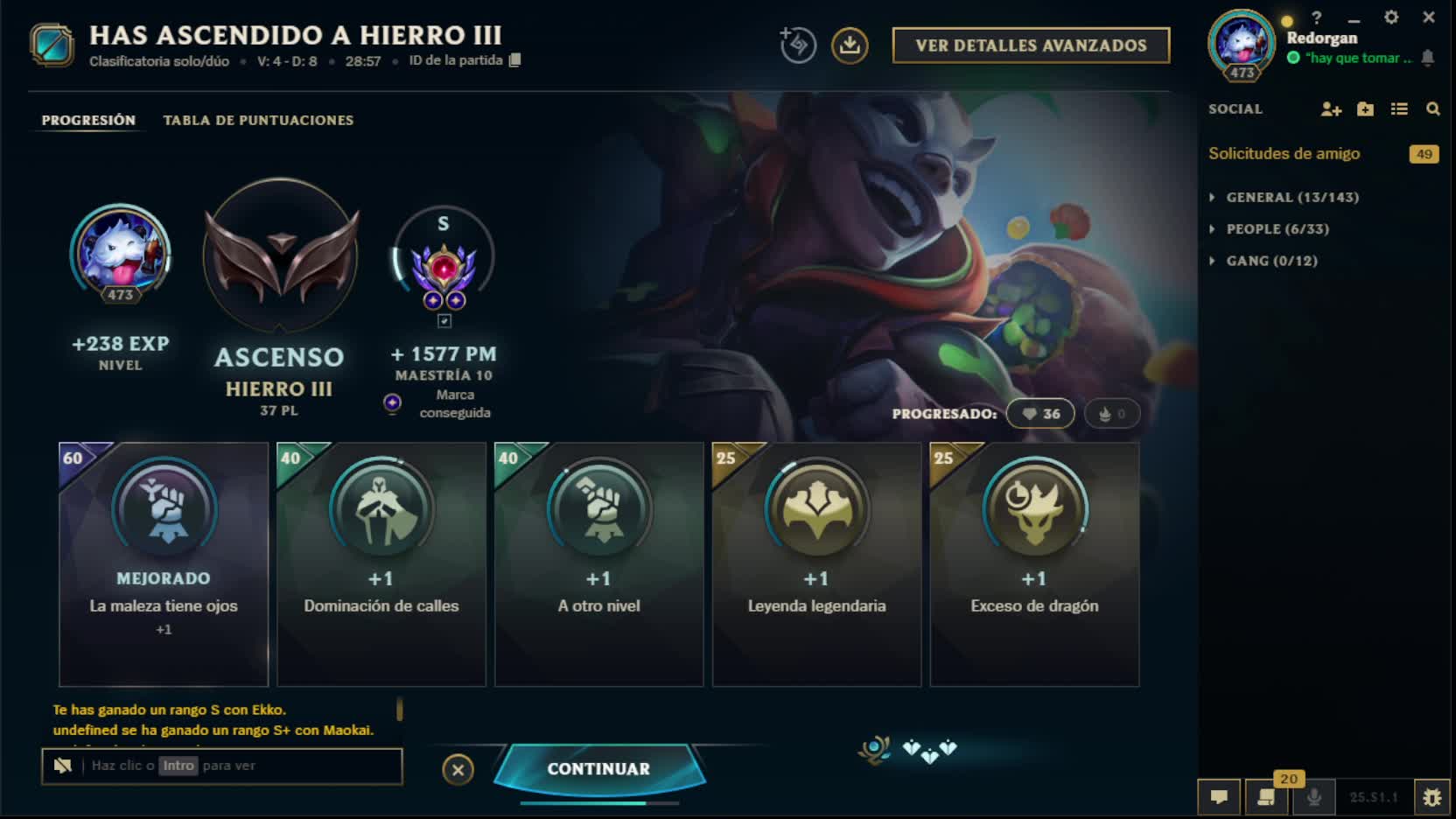Expand the GENERAL friends group
Screen dimensions: 1456x819
click(1284, 198)
